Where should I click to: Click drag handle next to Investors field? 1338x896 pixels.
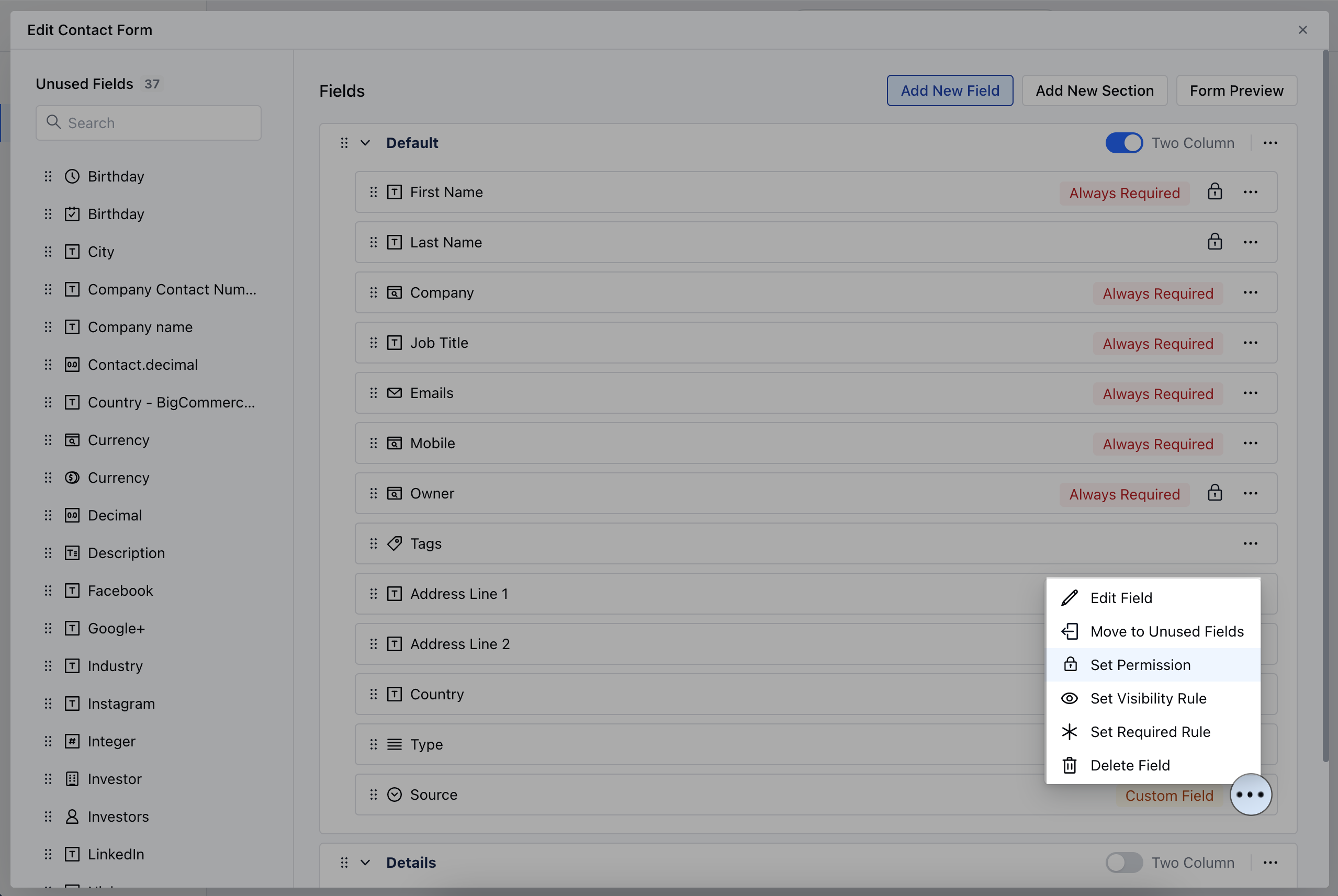(x=48, y=816)
